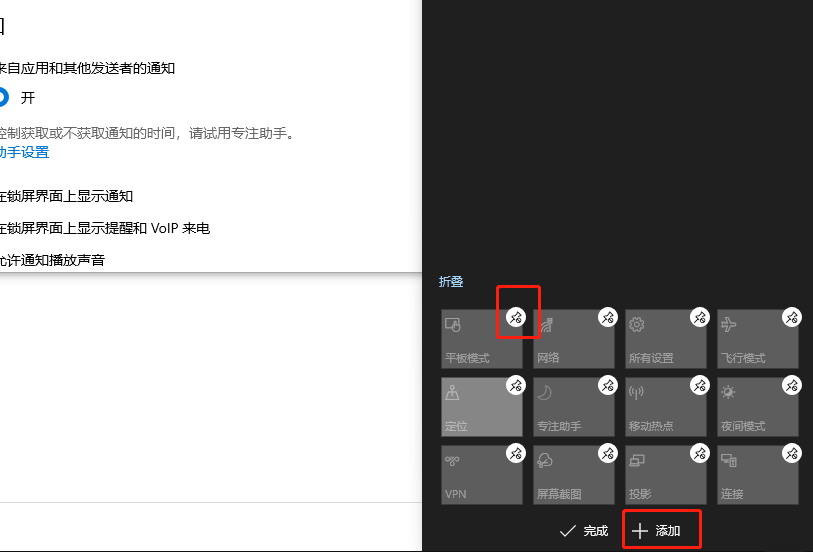Unpin the 投影 quick action

click(699, 454)
